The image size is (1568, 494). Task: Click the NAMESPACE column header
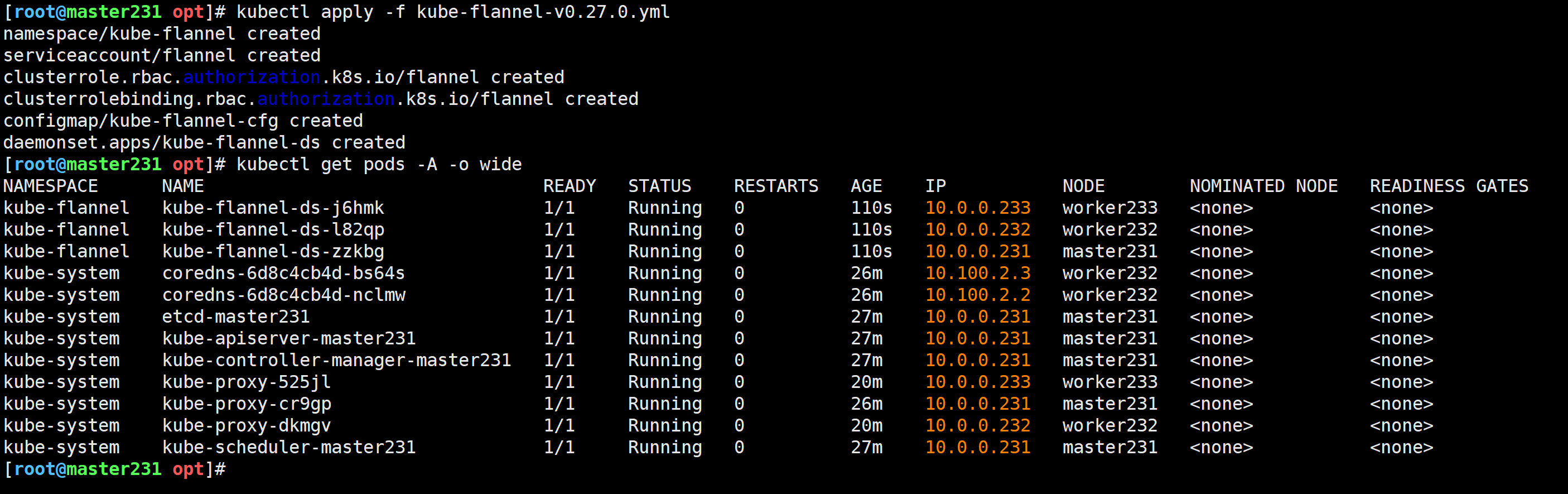[x=51, y=186]
